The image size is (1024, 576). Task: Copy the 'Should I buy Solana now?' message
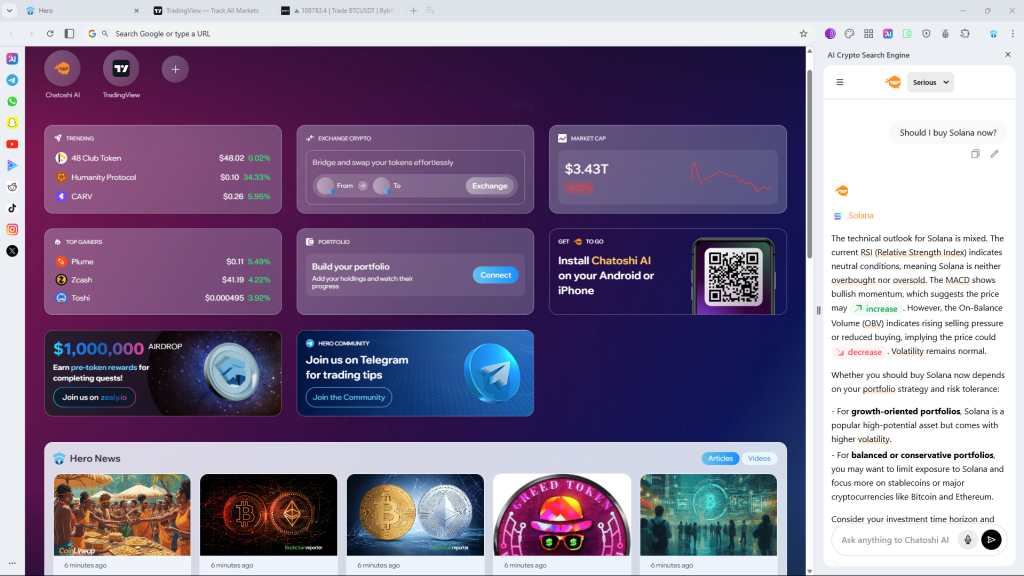pyautogui.click(x=975, y=154)
